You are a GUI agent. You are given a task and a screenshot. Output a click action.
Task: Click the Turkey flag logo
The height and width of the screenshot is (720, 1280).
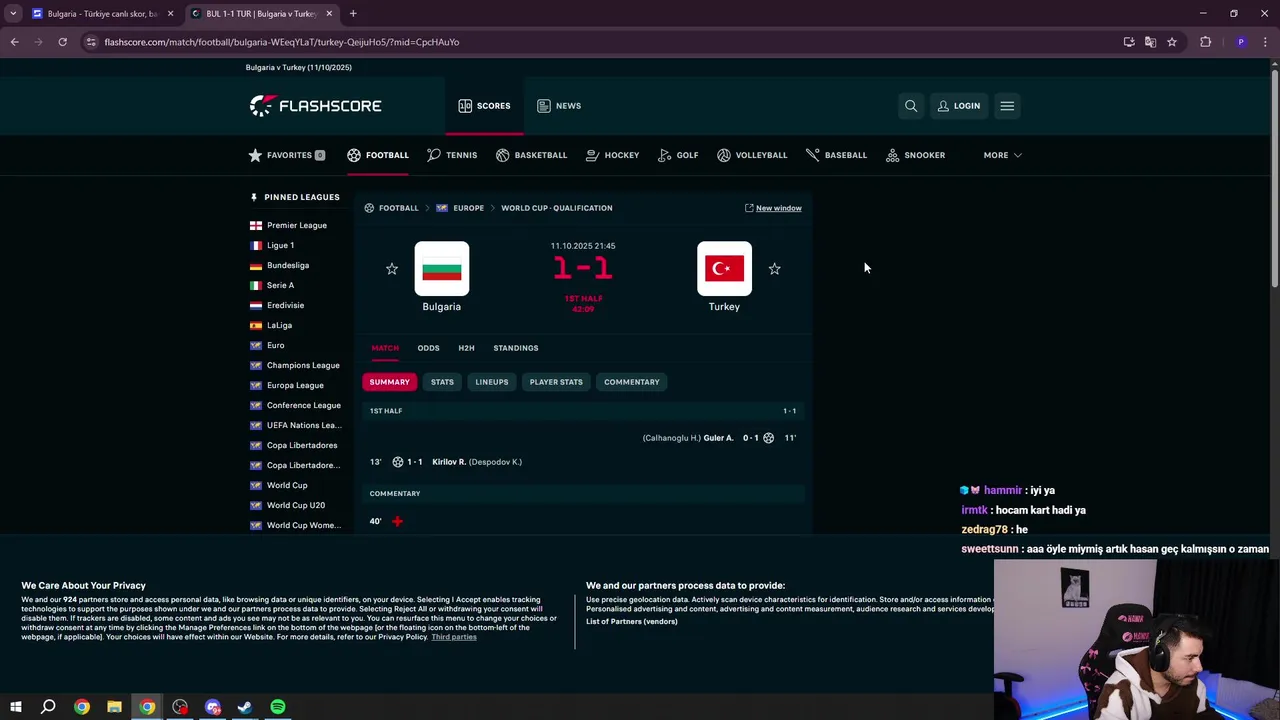pyautogui.click(x=724, y=269)
